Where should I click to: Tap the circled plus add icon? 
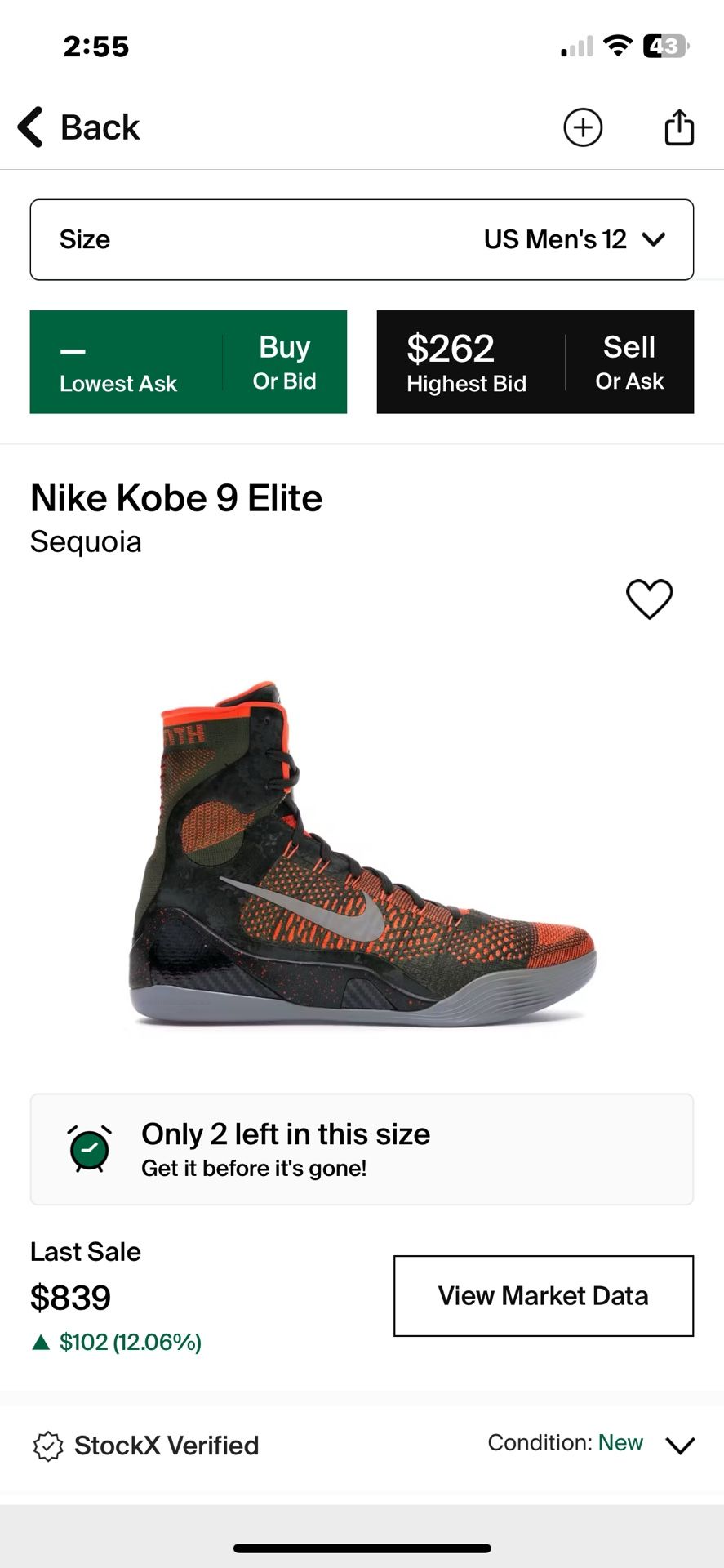(x=583, y=127)
